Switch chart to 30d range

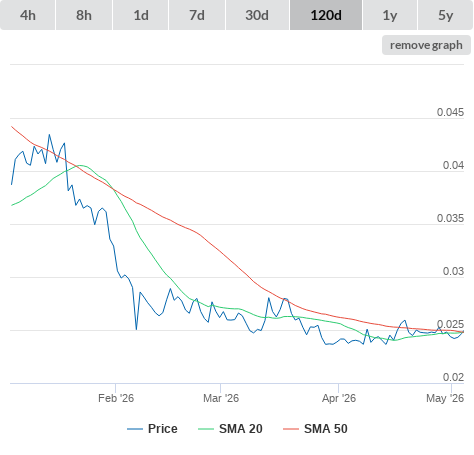[257, 15]
